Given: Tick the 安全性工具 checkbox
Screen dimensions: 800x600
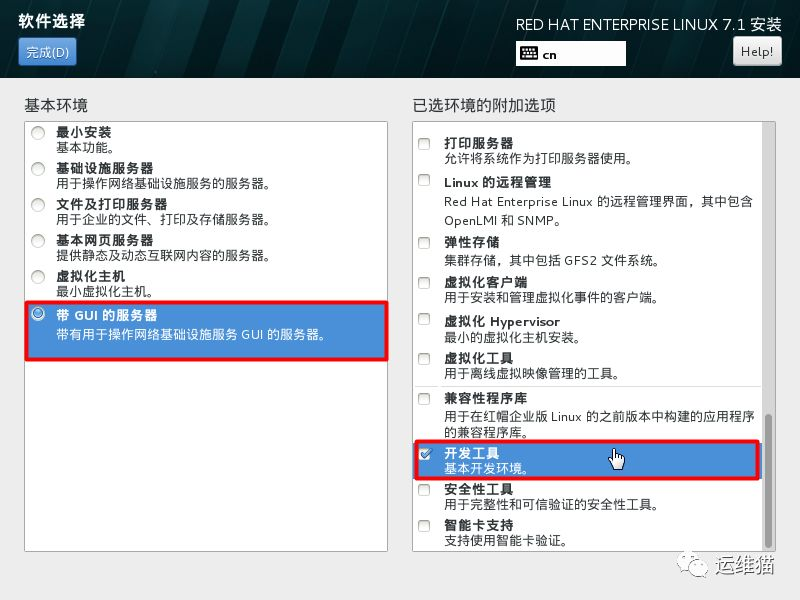Looking at the screenshot, I should 424,490.
